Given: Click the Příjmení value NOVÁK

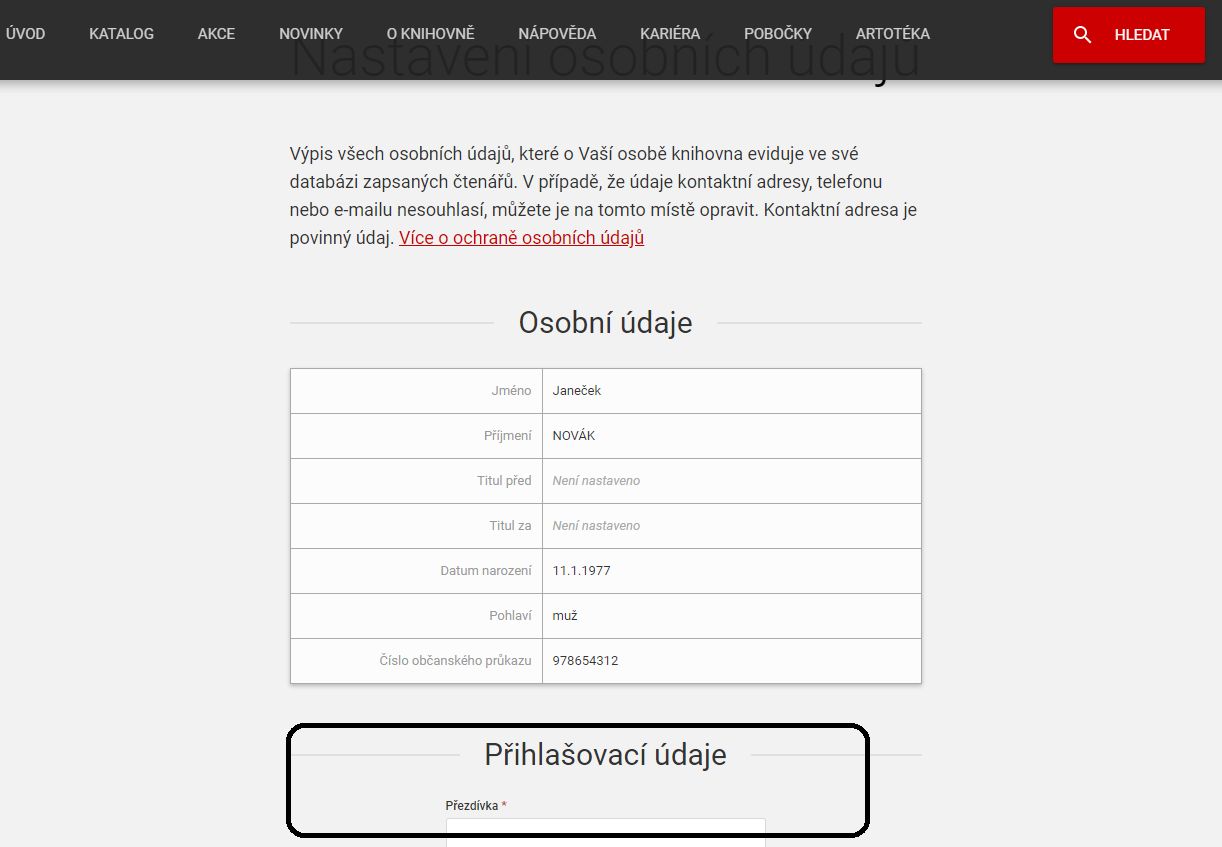Looking at the screenshot, I should tap(574, 436).
